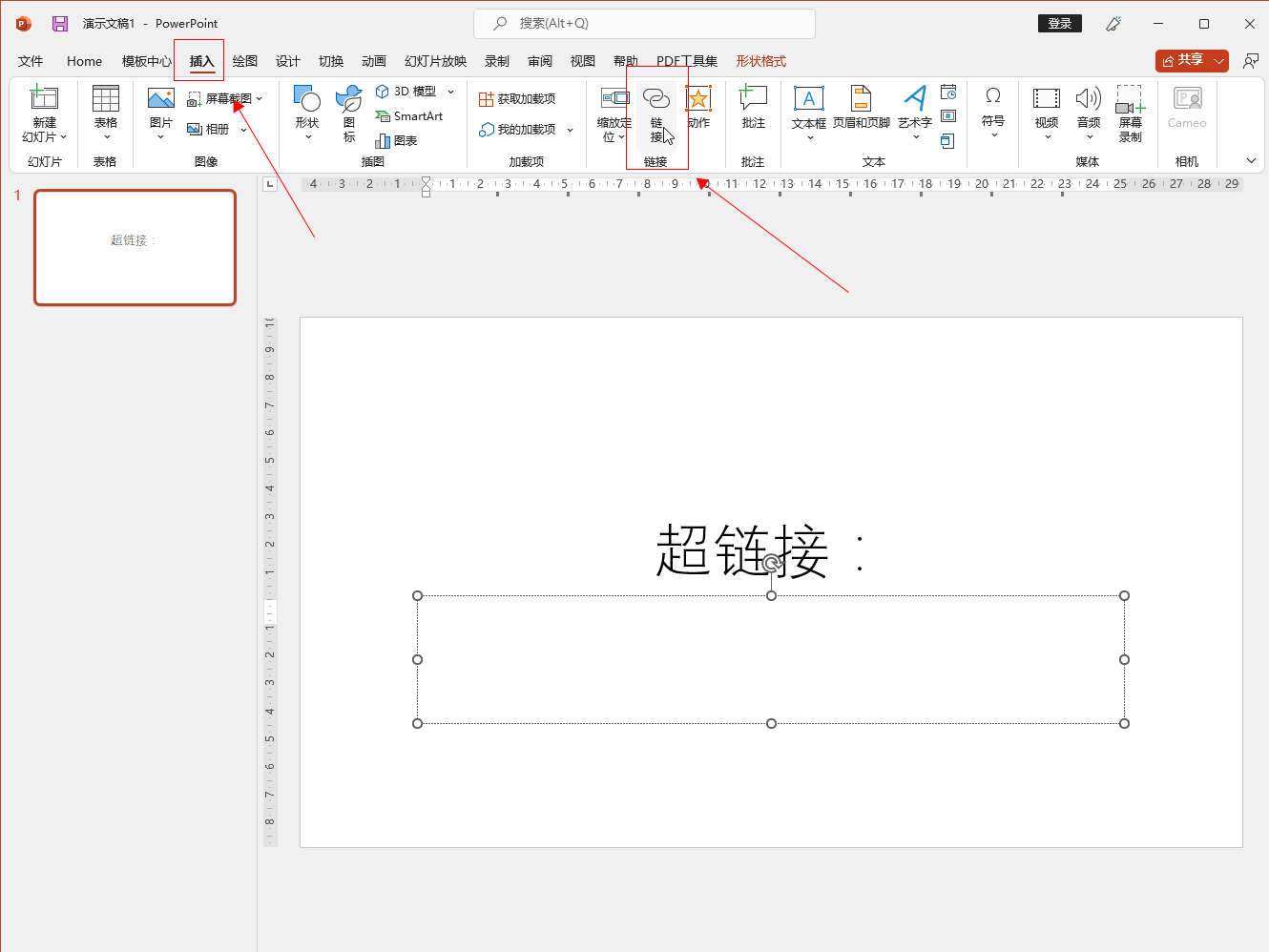The image size is (1269, 952).
Task: Click the save icon in title bar
Action: (60, 23)
